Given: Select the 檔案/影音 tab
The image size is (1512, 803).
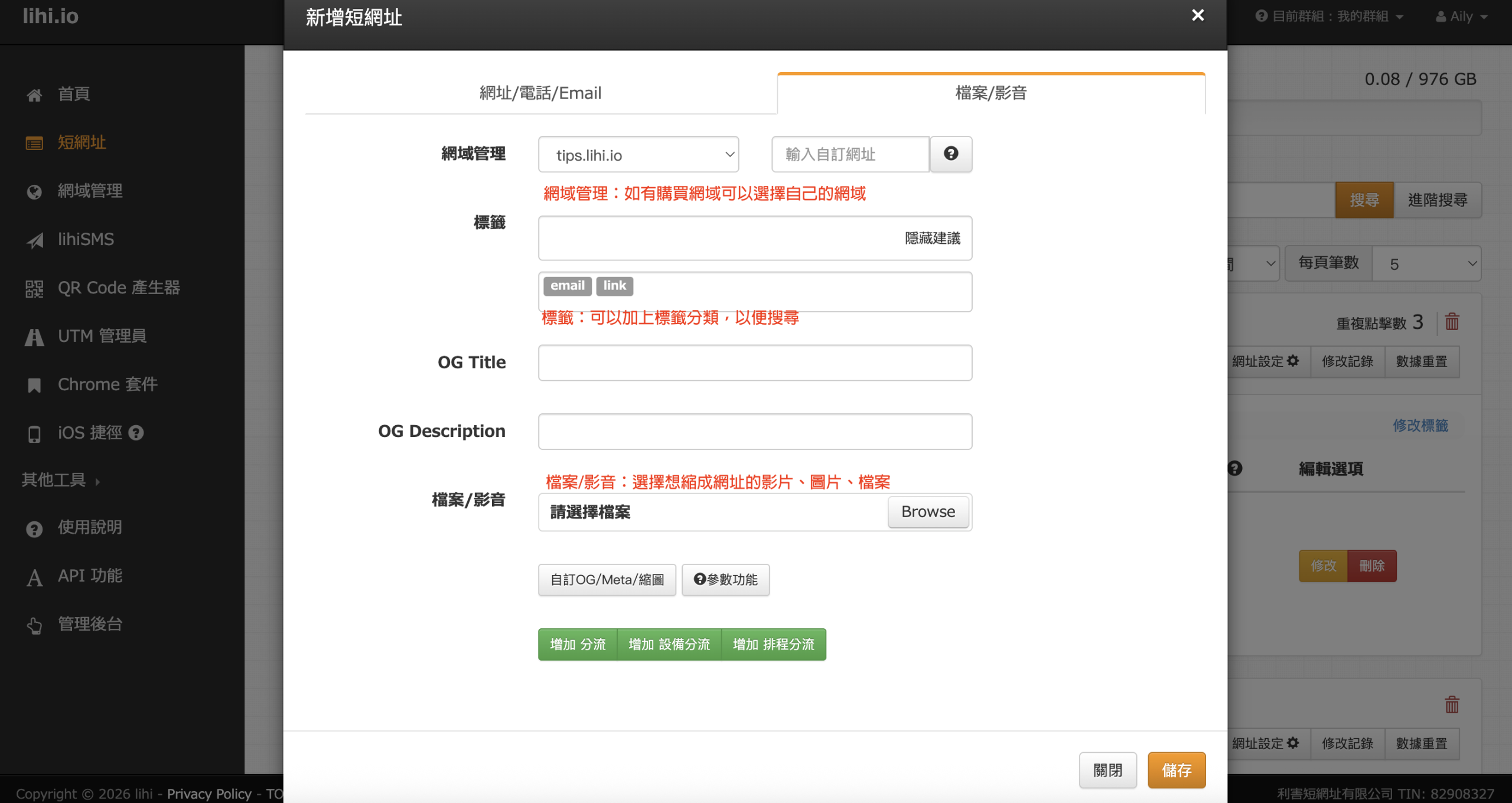Looking at the screenshot, I should (990, 93).
